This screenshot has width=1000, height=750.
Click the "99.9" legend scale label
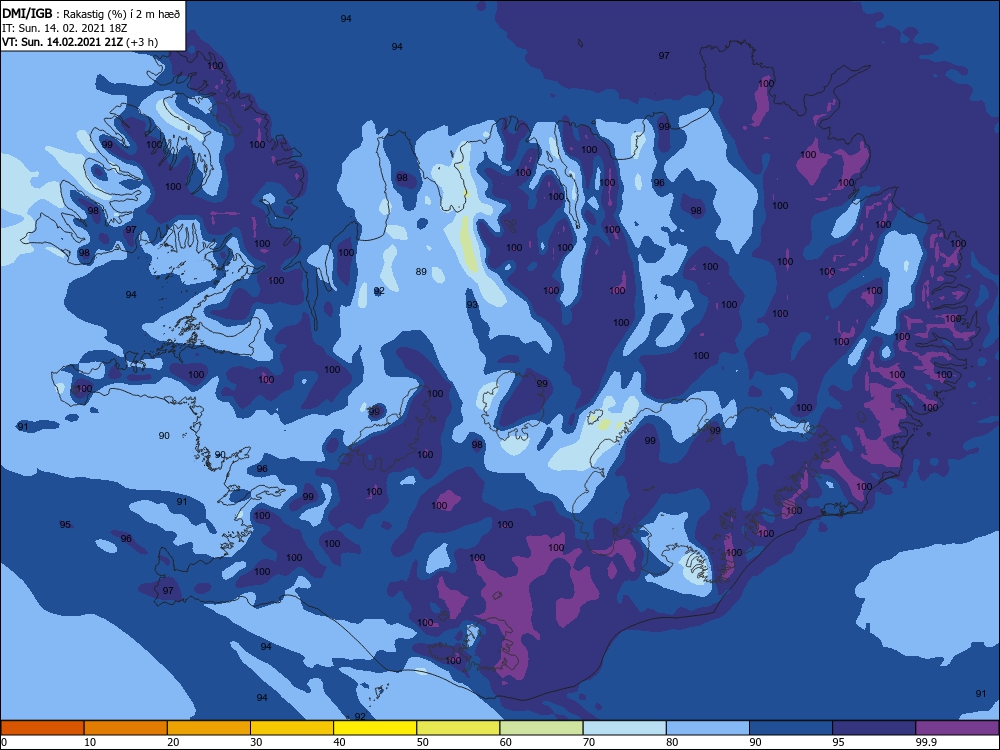pyautogui.click(x=925, y=742)
